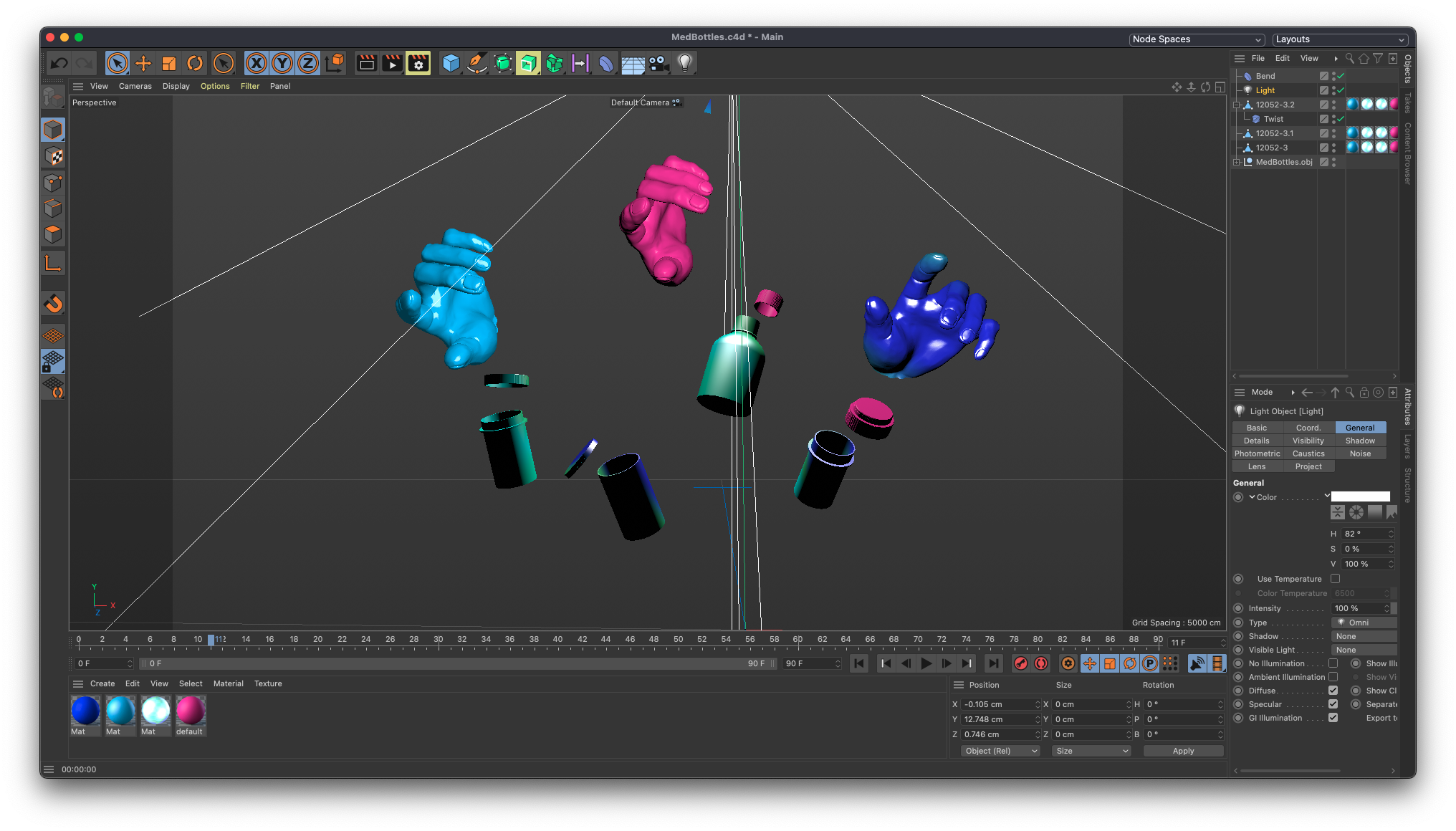
Task: Open Edit Render Settings icon
Action: pyautogui.click(x=418, y=64)
